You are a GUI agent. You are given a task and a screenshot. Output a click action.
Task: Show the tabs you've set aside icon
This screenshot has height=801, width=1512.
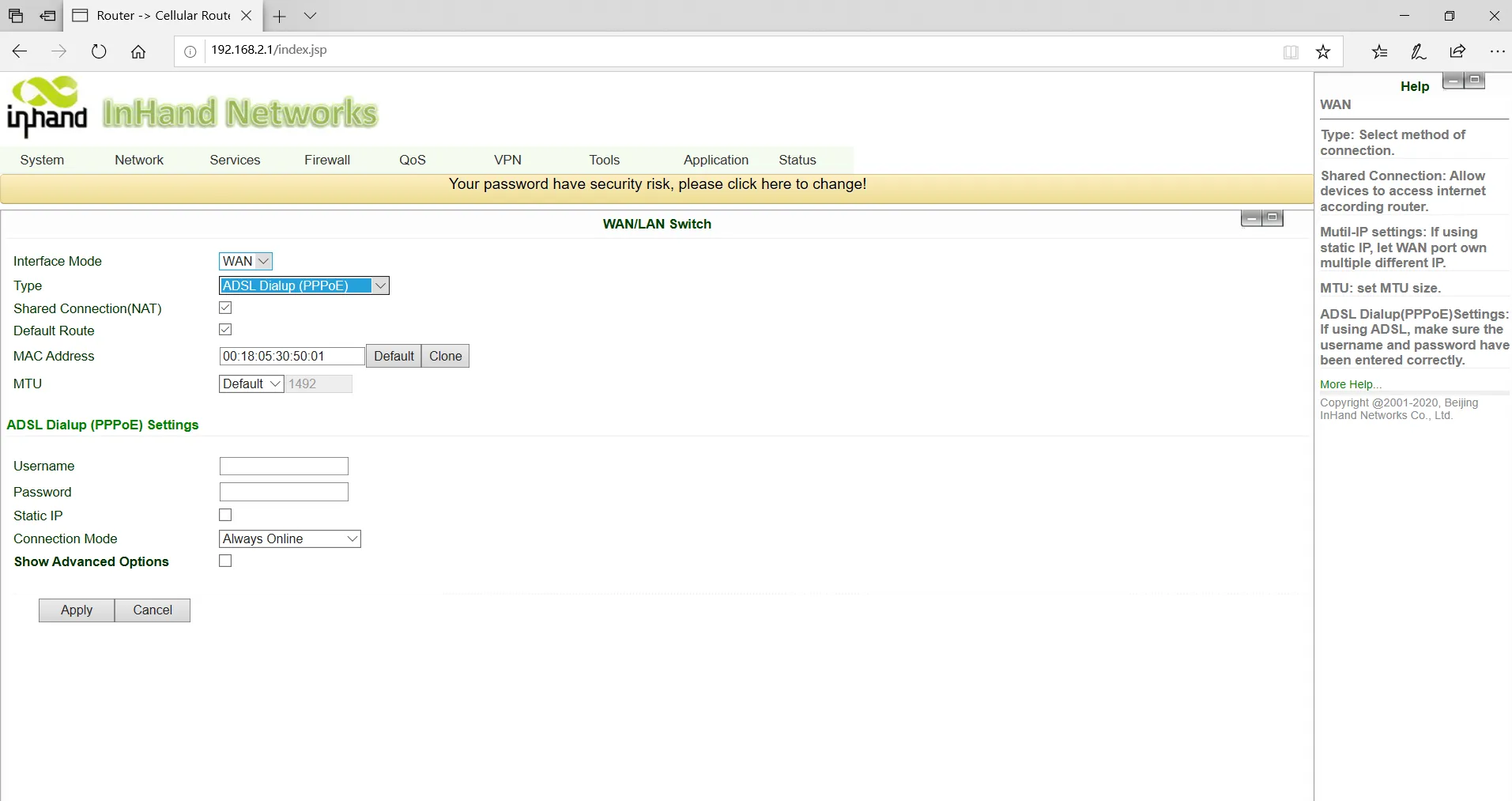coord(16,16)
